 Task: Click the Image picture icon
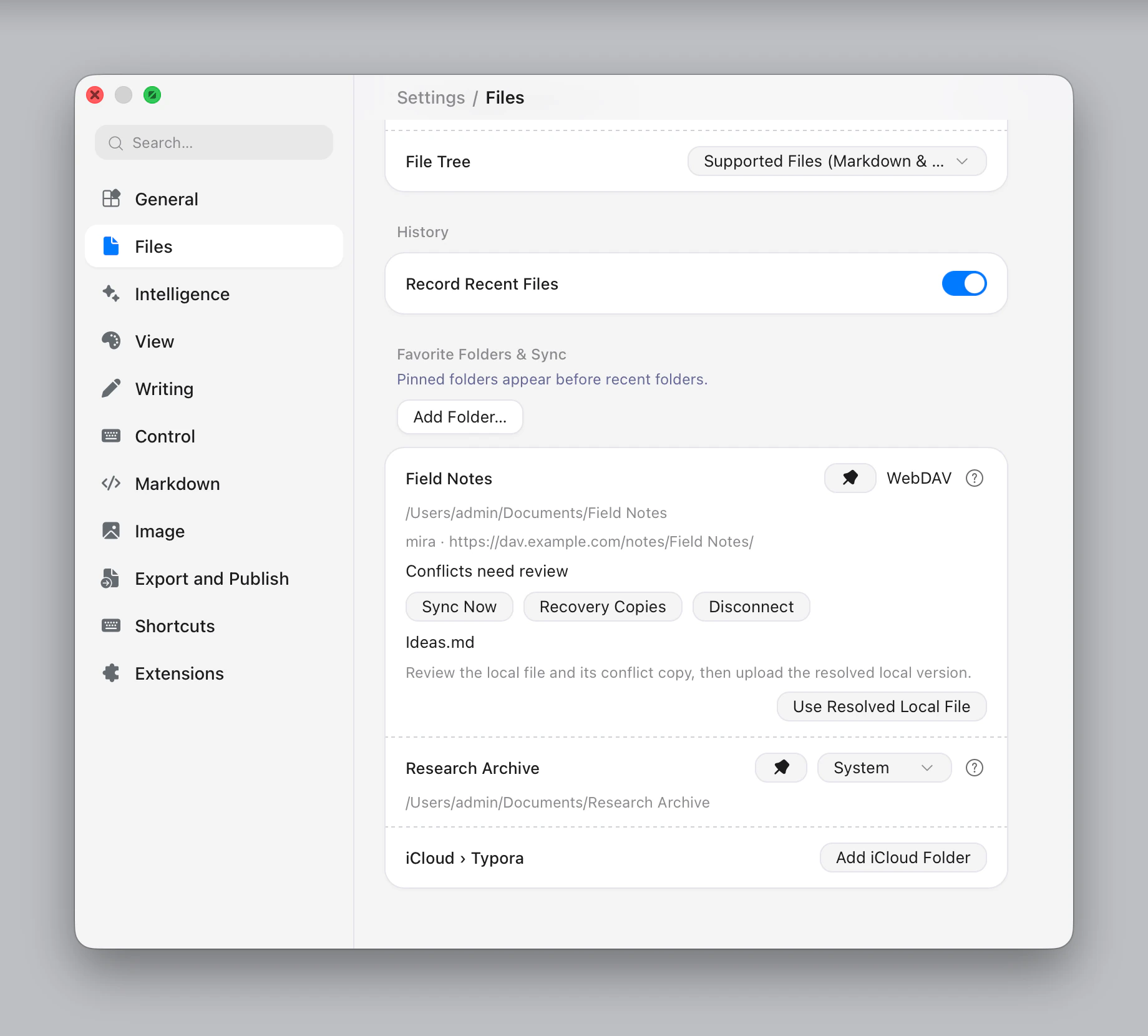[x=111, y=530]
